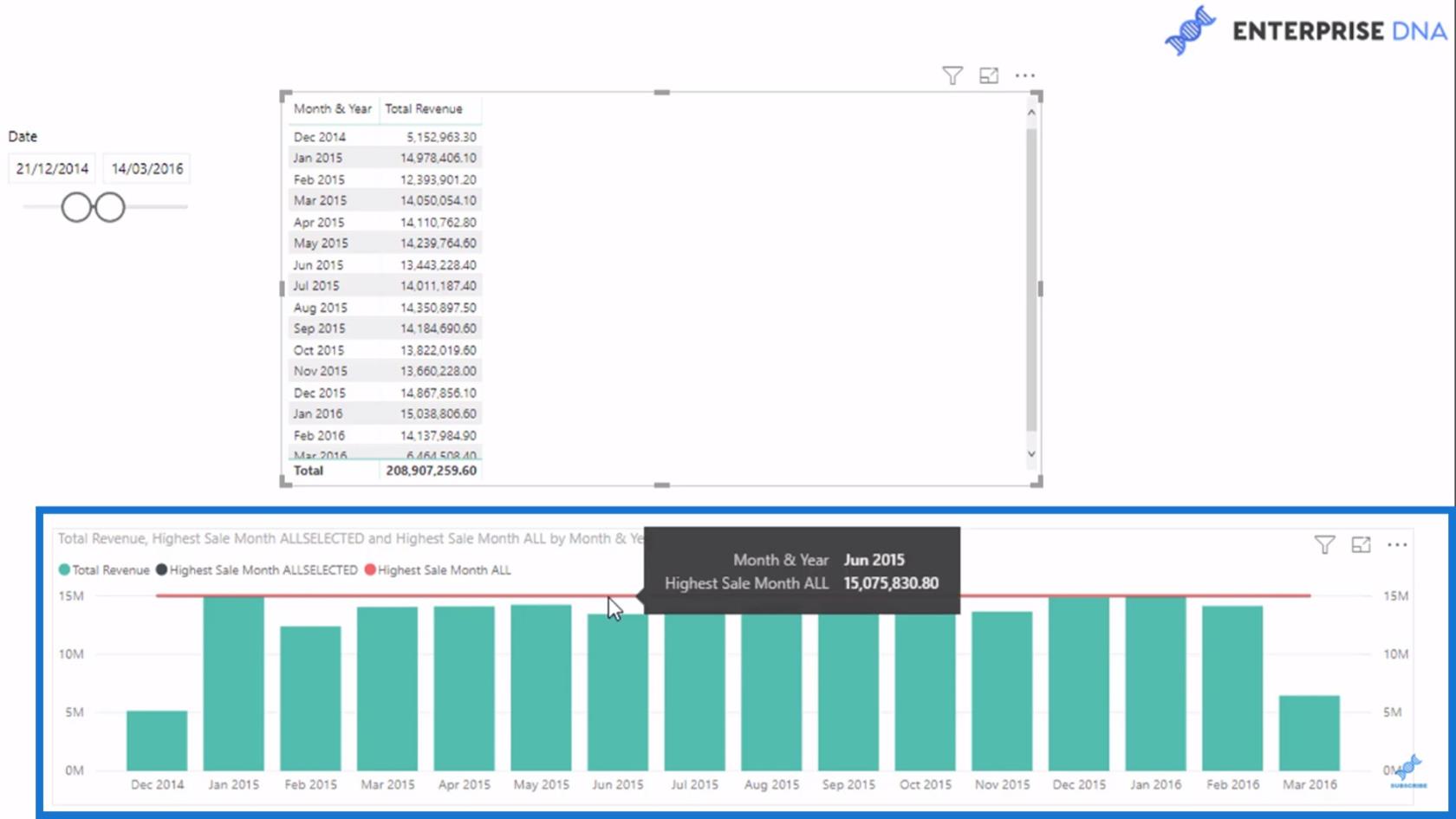1456x819 pixels.
Task: Select the Feb 2016 table row
Action: [x=385, y=435]
